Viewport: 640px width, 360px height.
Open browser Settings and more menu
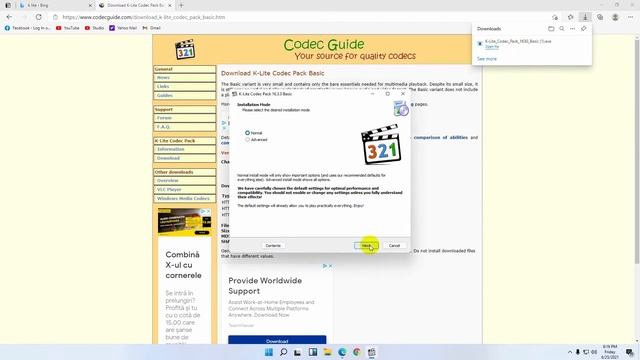point(630,17)
